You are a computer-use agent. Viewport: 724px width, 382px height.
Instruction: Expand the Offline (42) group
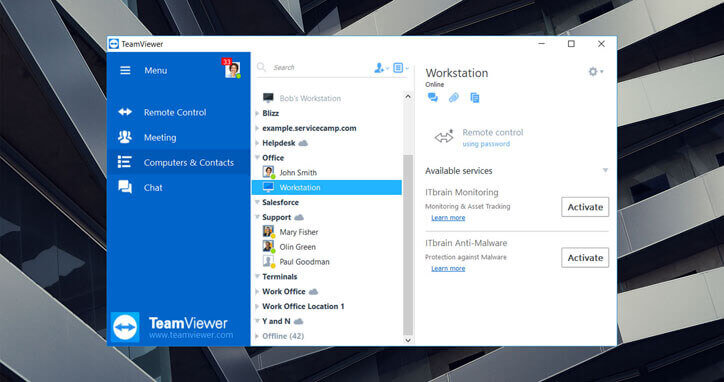(257, 336)
